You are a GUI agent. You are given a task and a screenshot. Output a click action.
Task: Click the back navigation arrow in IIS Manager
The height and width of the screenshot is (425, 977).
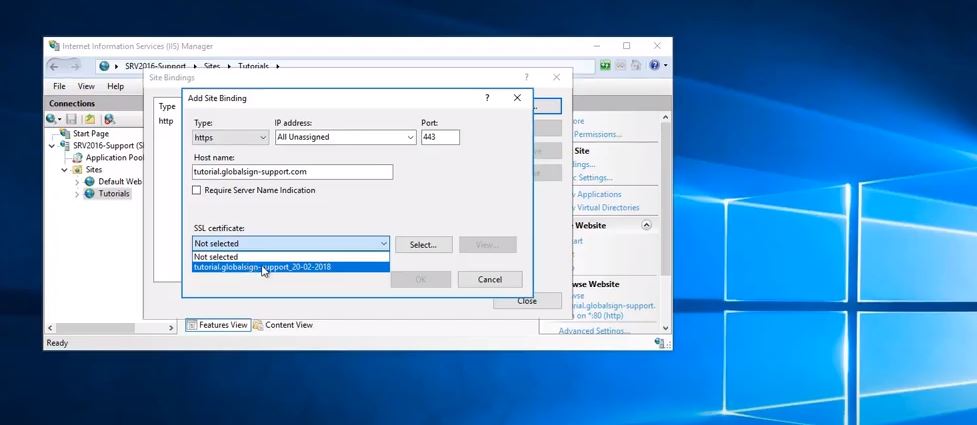pyautogui.click(x=55, y=65)
